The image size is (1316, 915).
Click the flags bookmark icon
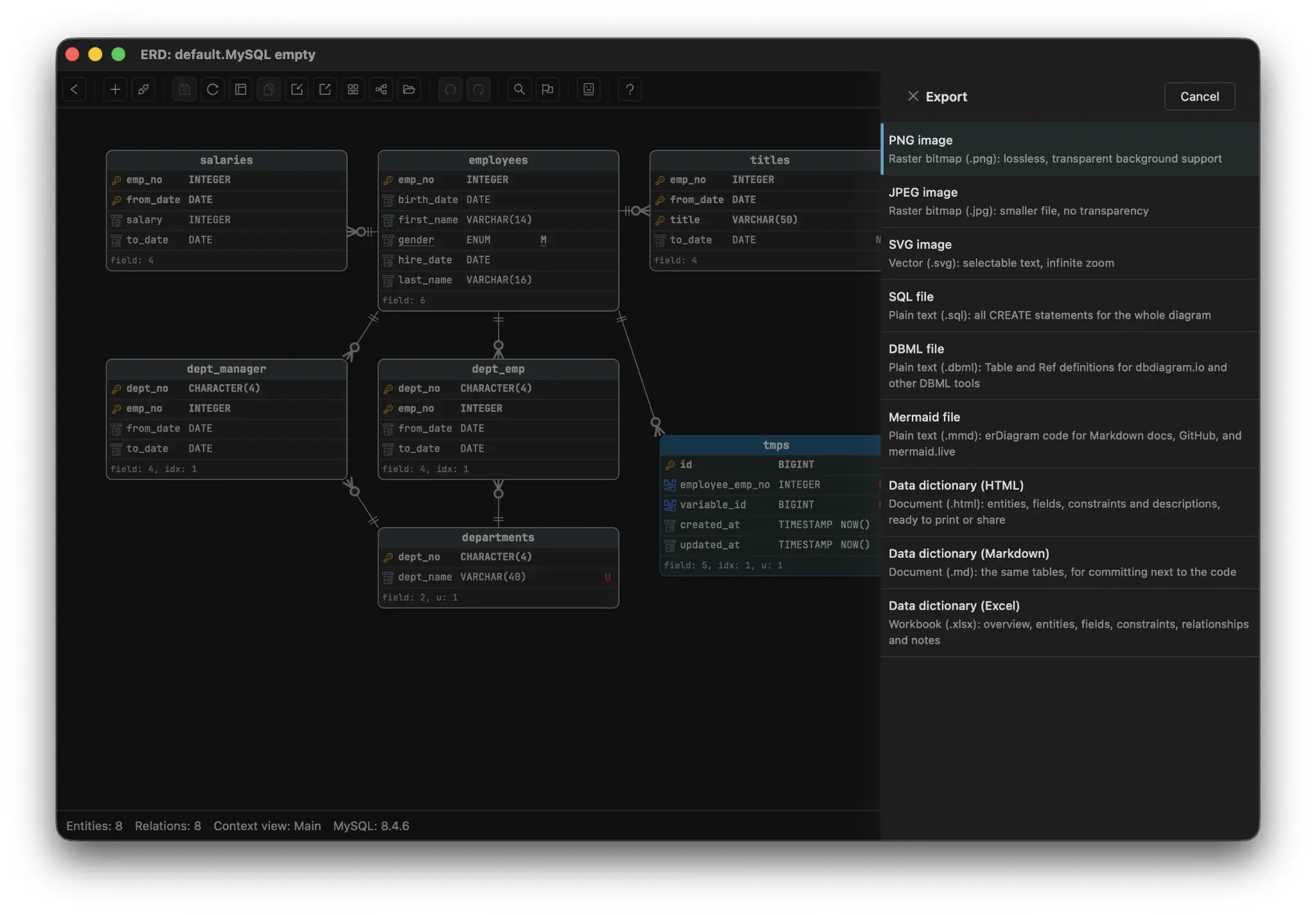tap(547, 89)
